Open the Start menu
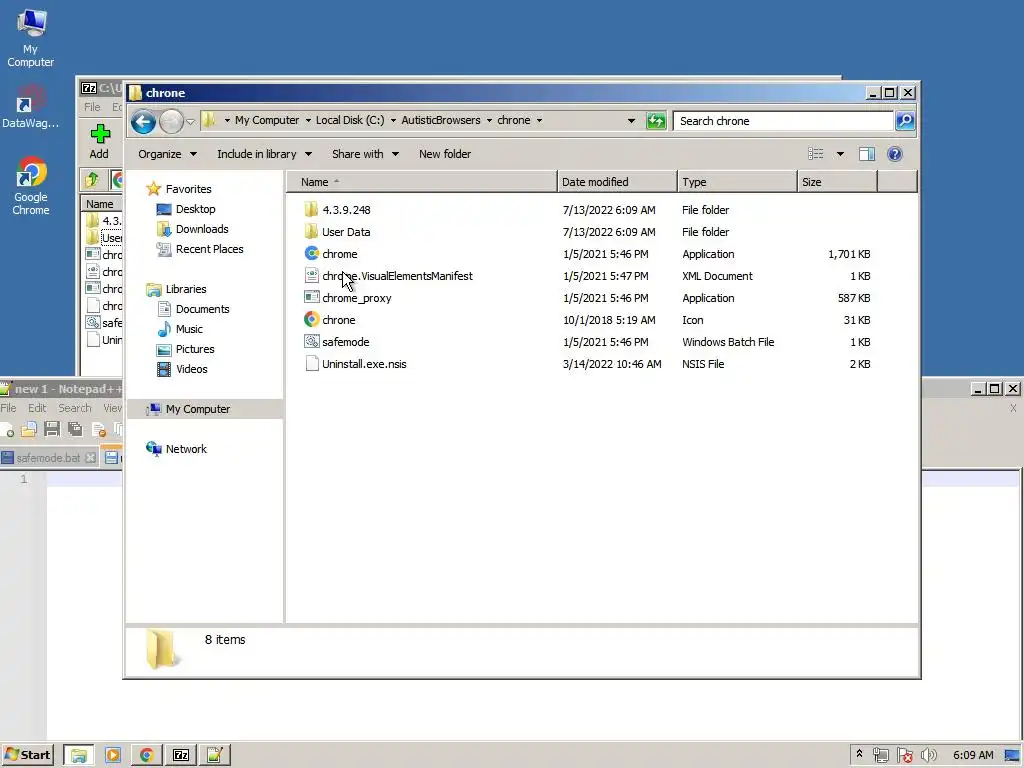Screen dimensions: 1024x768 click(x=27, y=755)
